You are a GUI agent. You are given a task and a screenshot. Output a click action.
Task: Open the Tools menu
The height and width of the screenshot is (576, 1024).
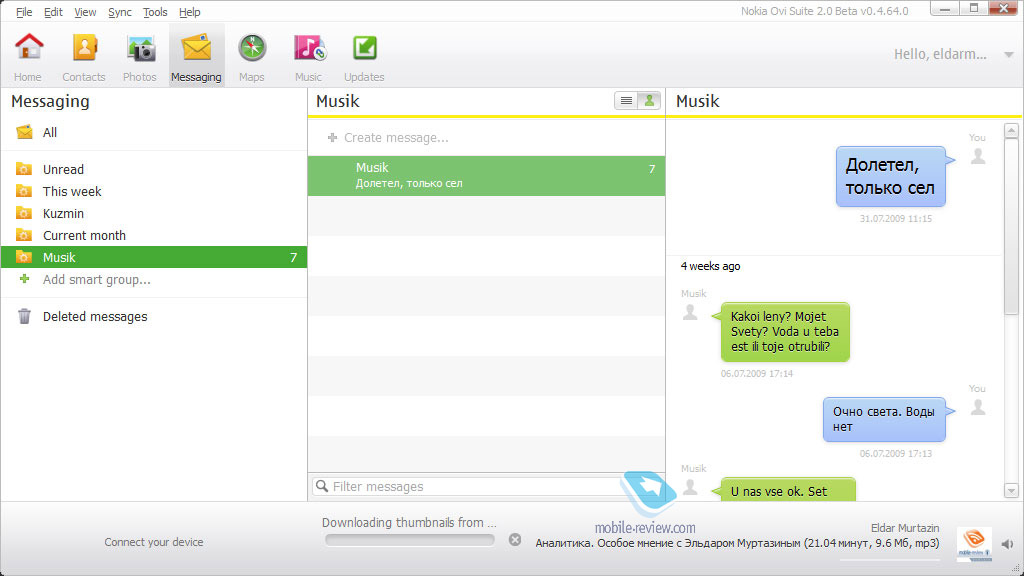(155, 12)
